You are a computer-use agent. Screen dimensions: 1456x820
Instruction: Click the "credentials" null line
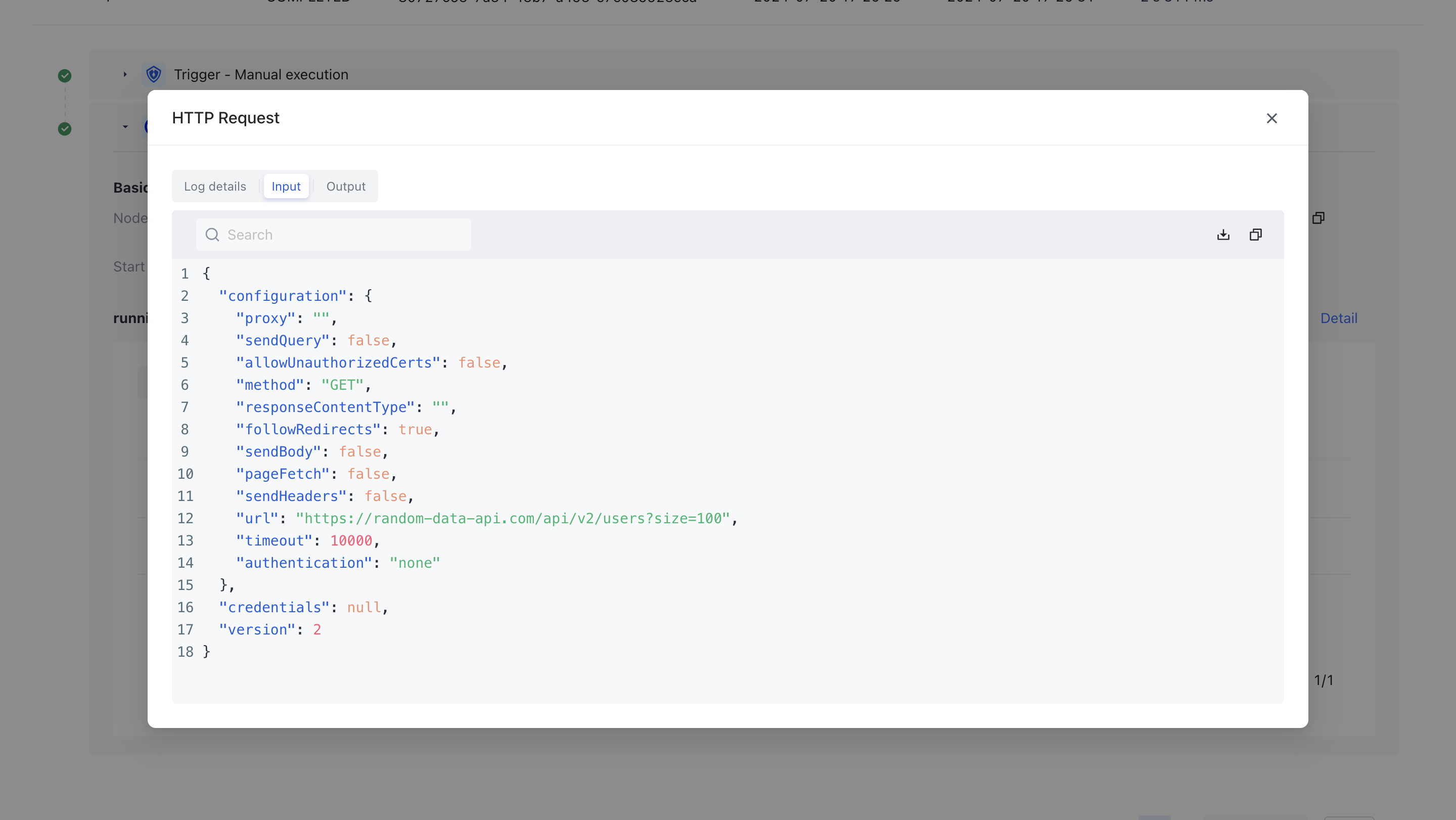tap(302, 608)
